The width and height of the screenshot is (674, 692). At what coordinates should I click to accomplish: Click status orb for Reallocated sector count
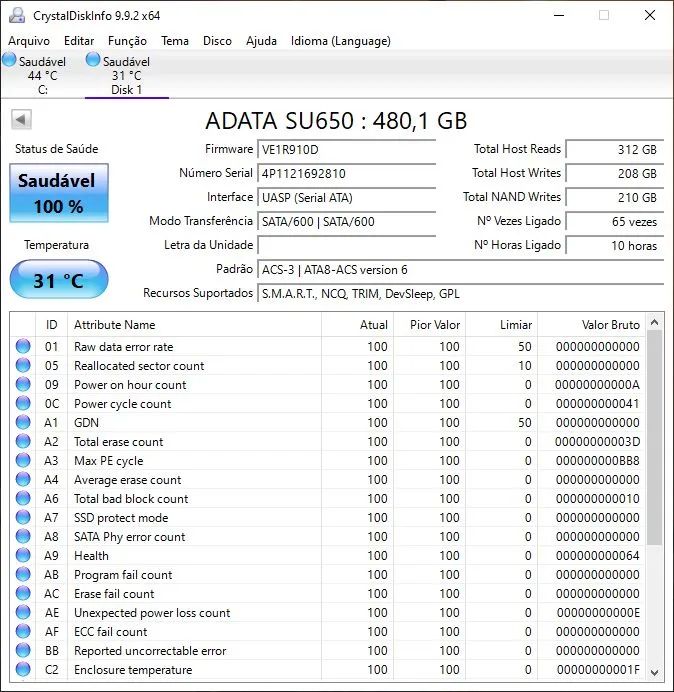pyautogui.click(x=23, y=365)
